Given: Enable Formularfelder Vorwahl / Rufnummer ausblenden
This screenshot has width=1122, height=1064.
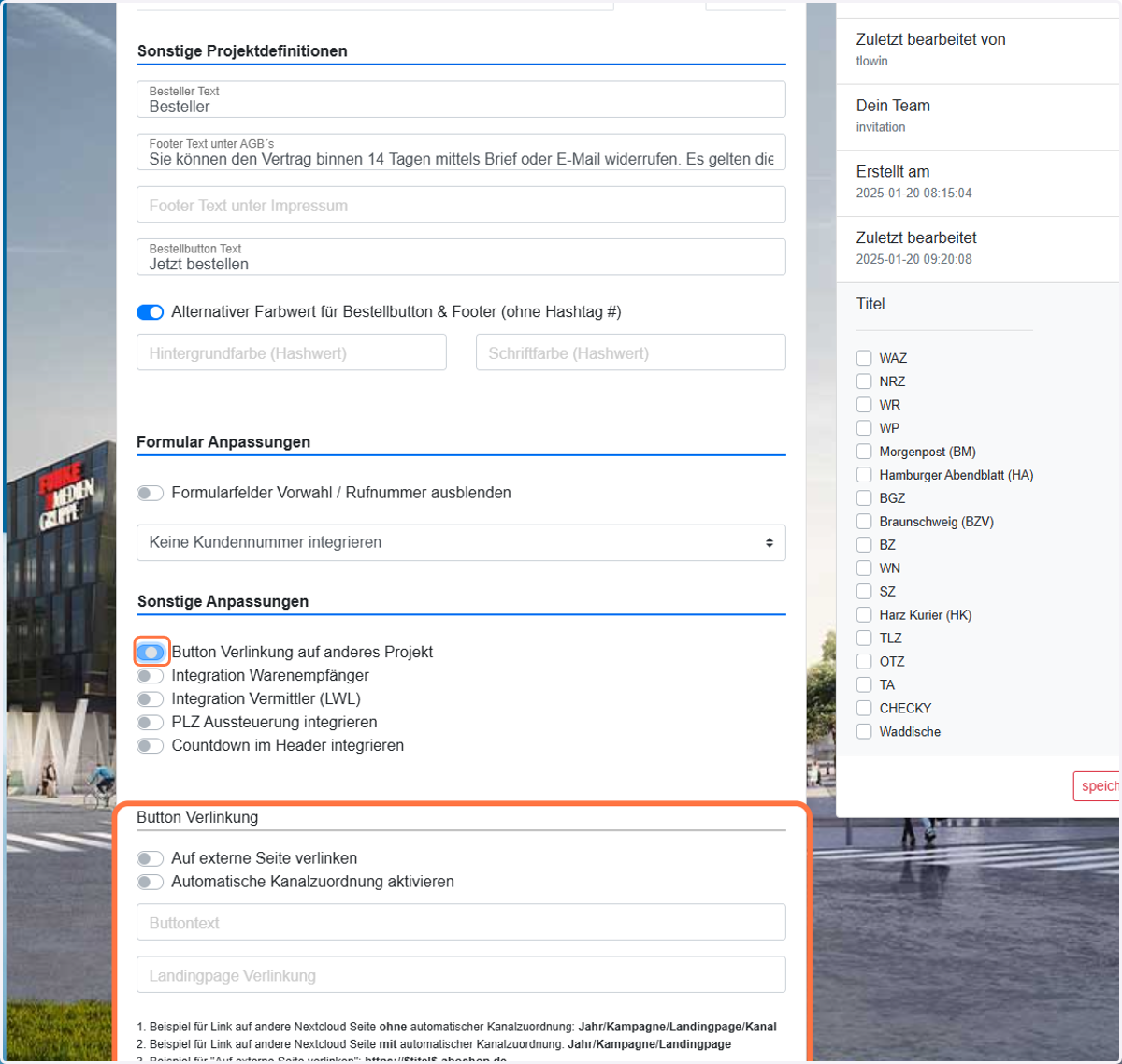Looking at the screenshot, I should point(150,493).
